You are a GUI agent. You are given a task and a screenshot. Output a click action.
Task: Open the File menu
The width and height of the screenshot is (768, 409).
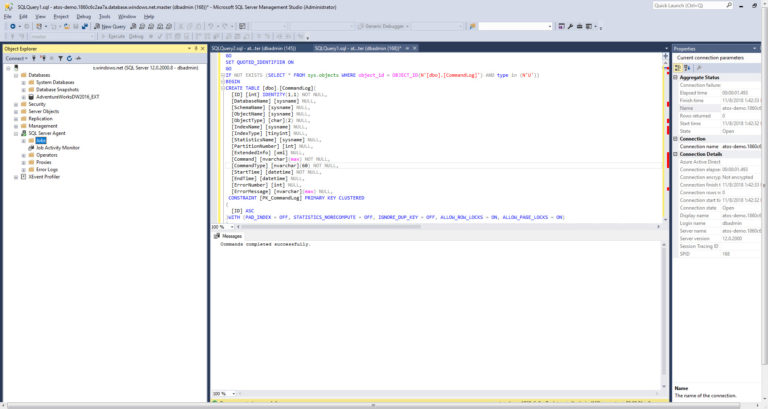click(8, 17)
